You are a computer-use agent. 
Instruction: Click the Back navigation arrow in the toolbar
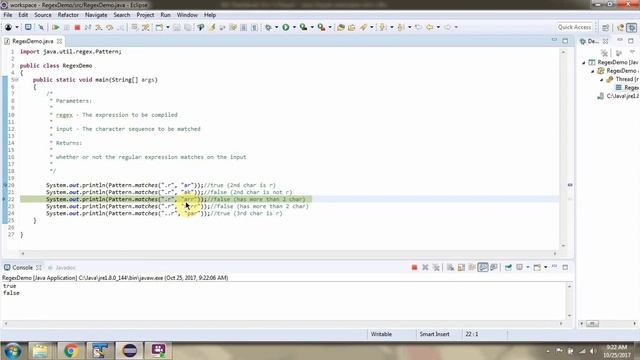point(429,27)
